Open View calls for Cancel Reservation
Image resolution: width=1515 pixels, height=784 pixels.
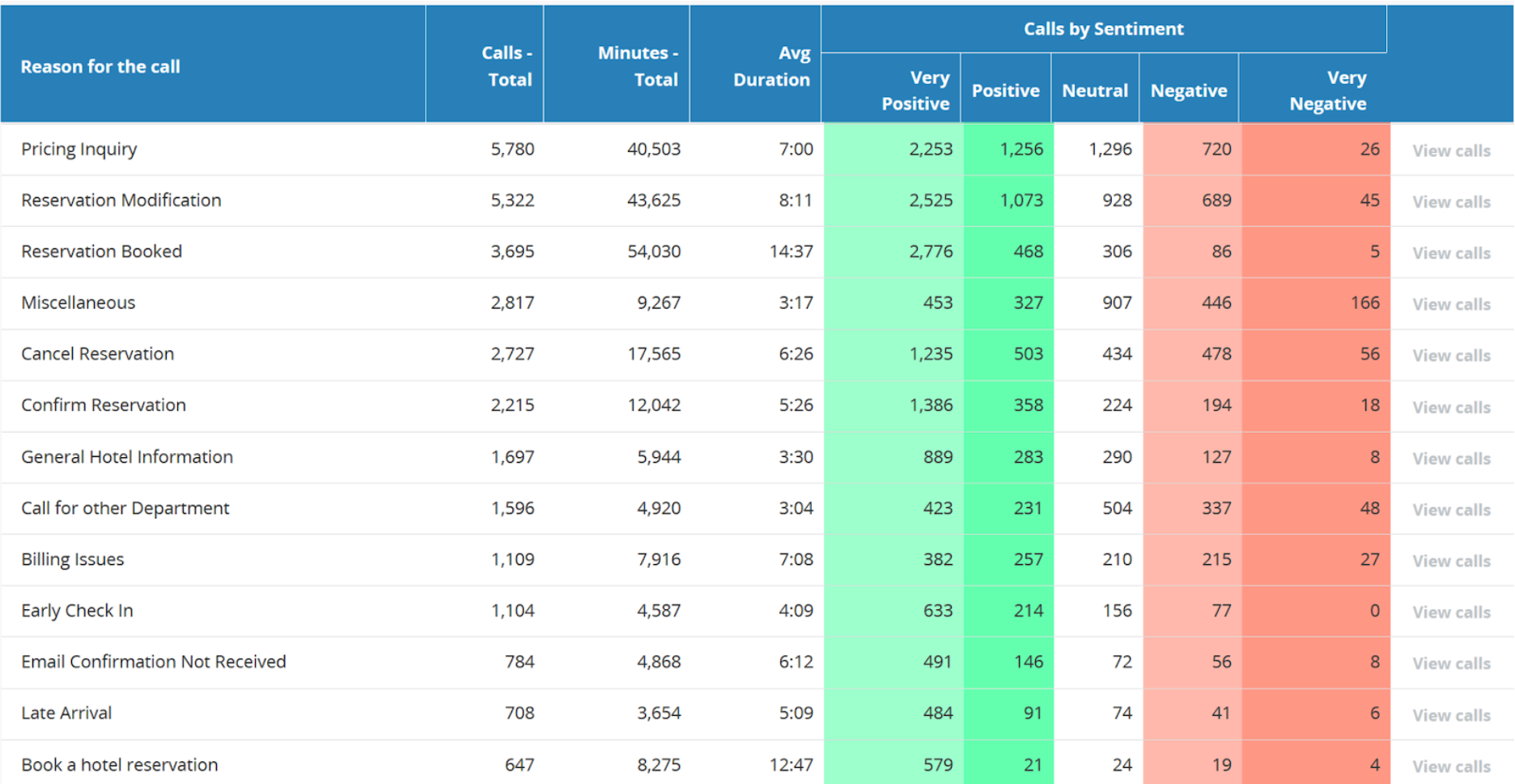[x=1451, y=355]
